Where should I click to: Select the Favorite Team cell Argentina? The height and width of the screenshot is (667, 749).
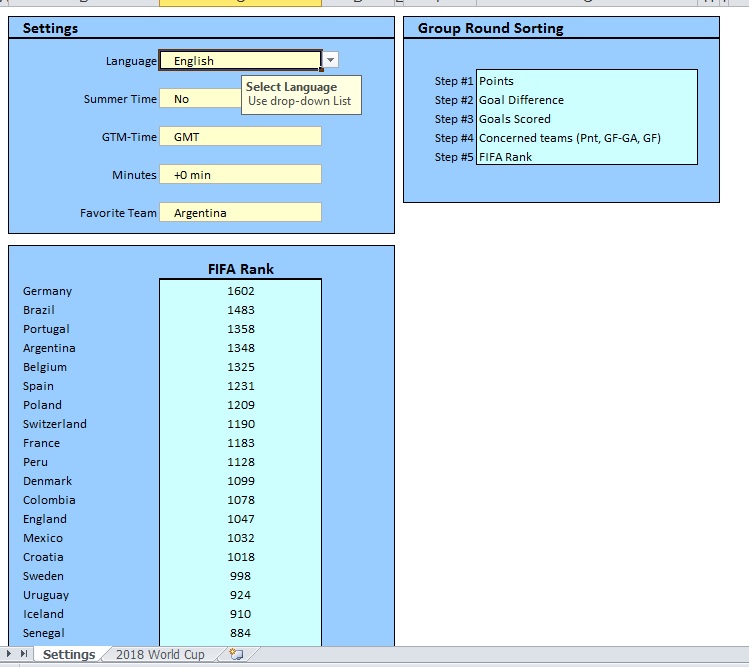(240, 213)
